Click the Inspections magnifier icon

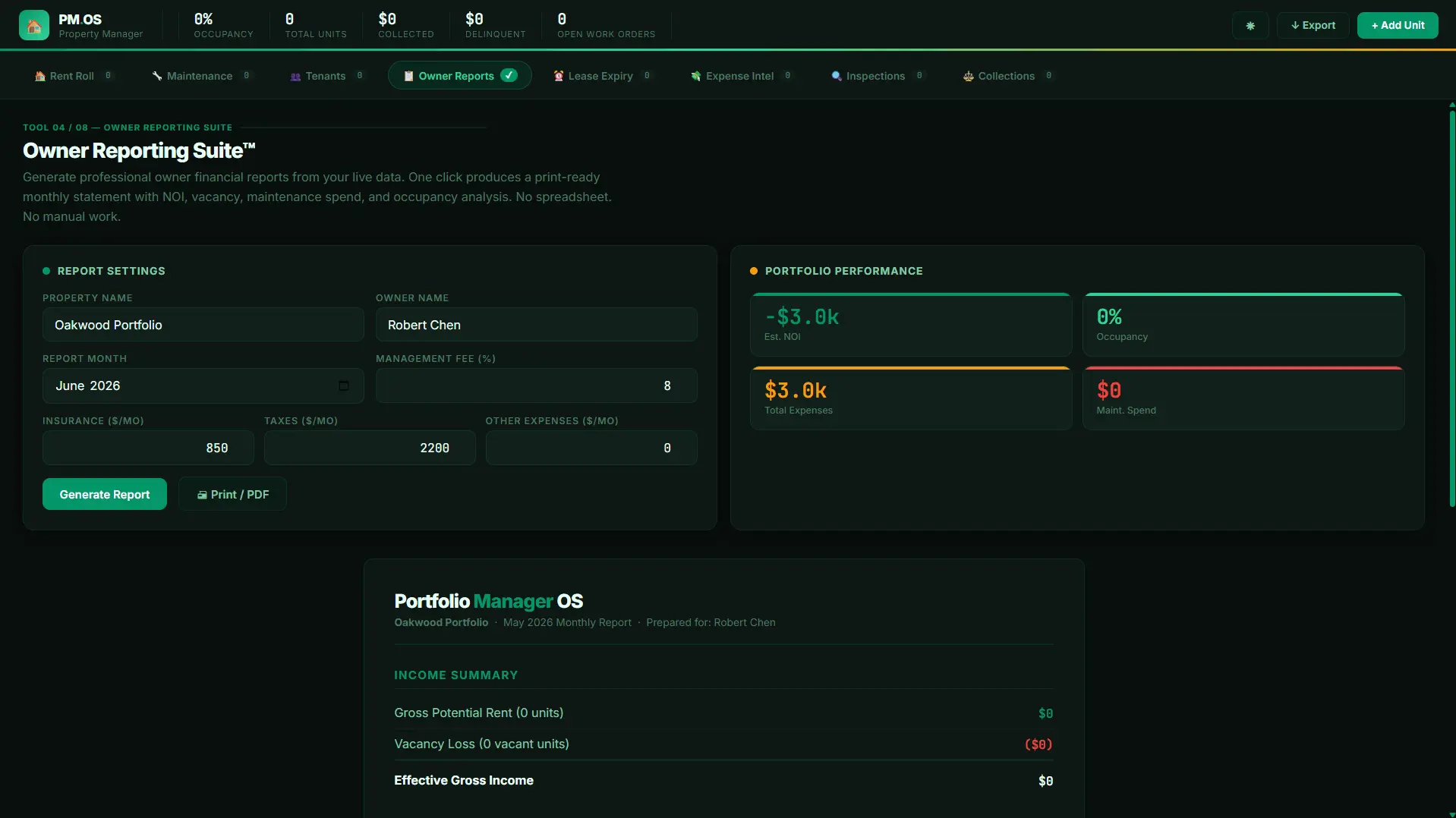pyautogui.click(x=837, y=76)
